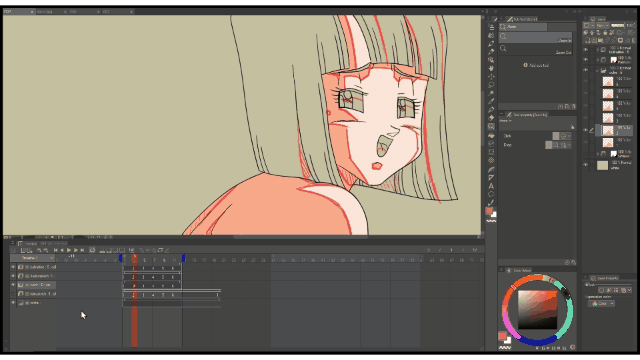Select the Text tool (A) in the toolbar
This screenshot has width=640, height=360.
pos(491,186)
